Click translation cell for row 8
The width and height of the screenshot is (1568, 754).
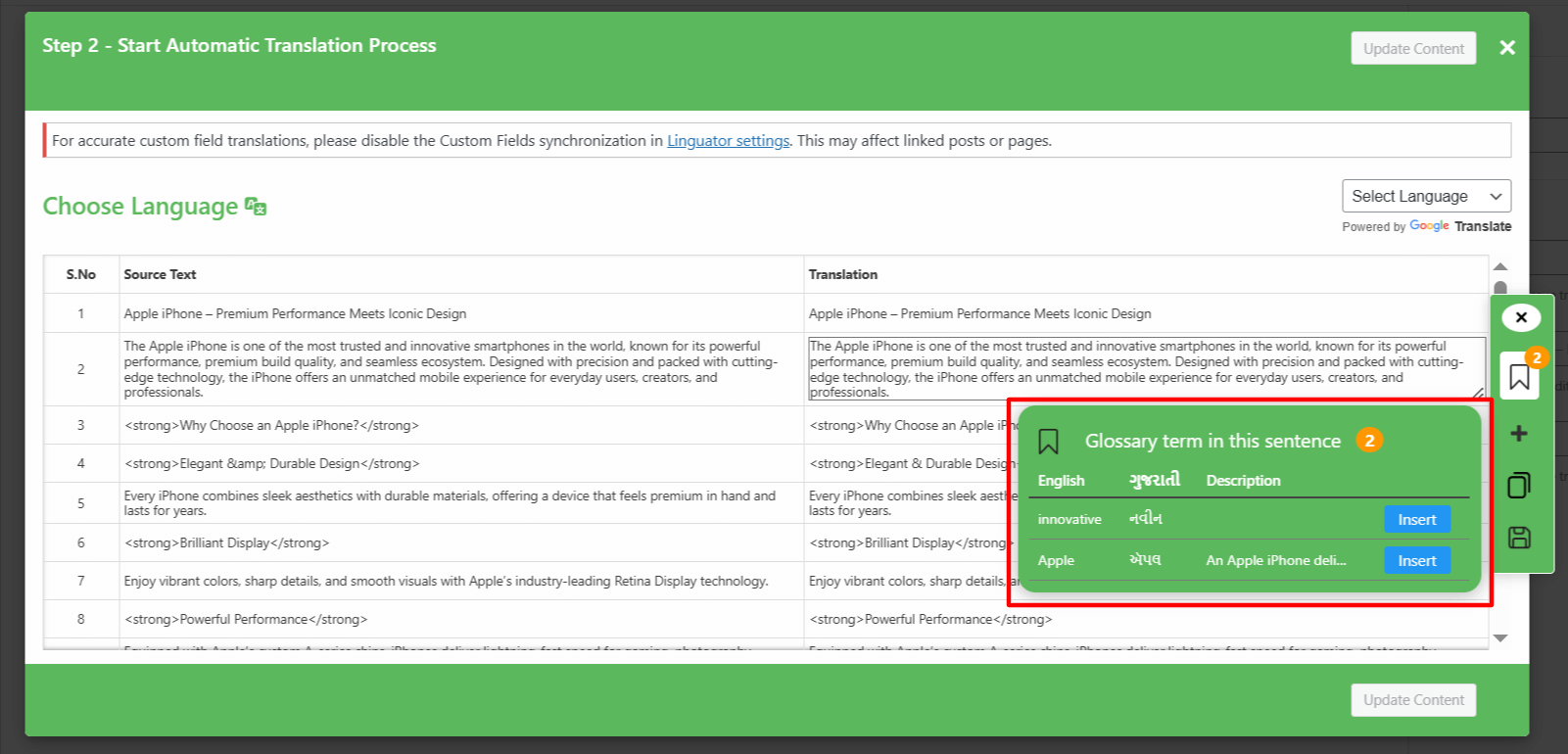[1144, 620]
